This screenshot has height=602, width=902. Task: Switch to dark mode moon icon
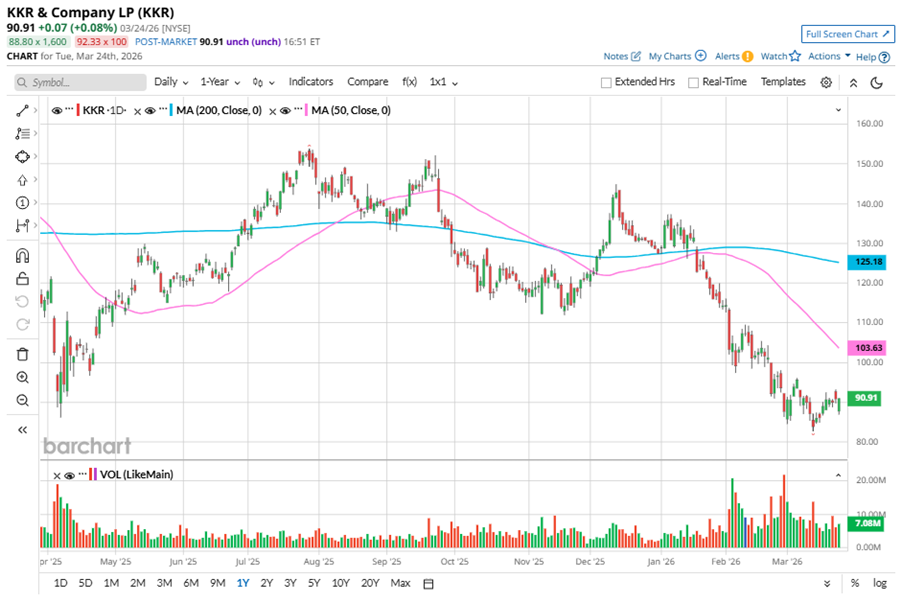coord(877,83)
